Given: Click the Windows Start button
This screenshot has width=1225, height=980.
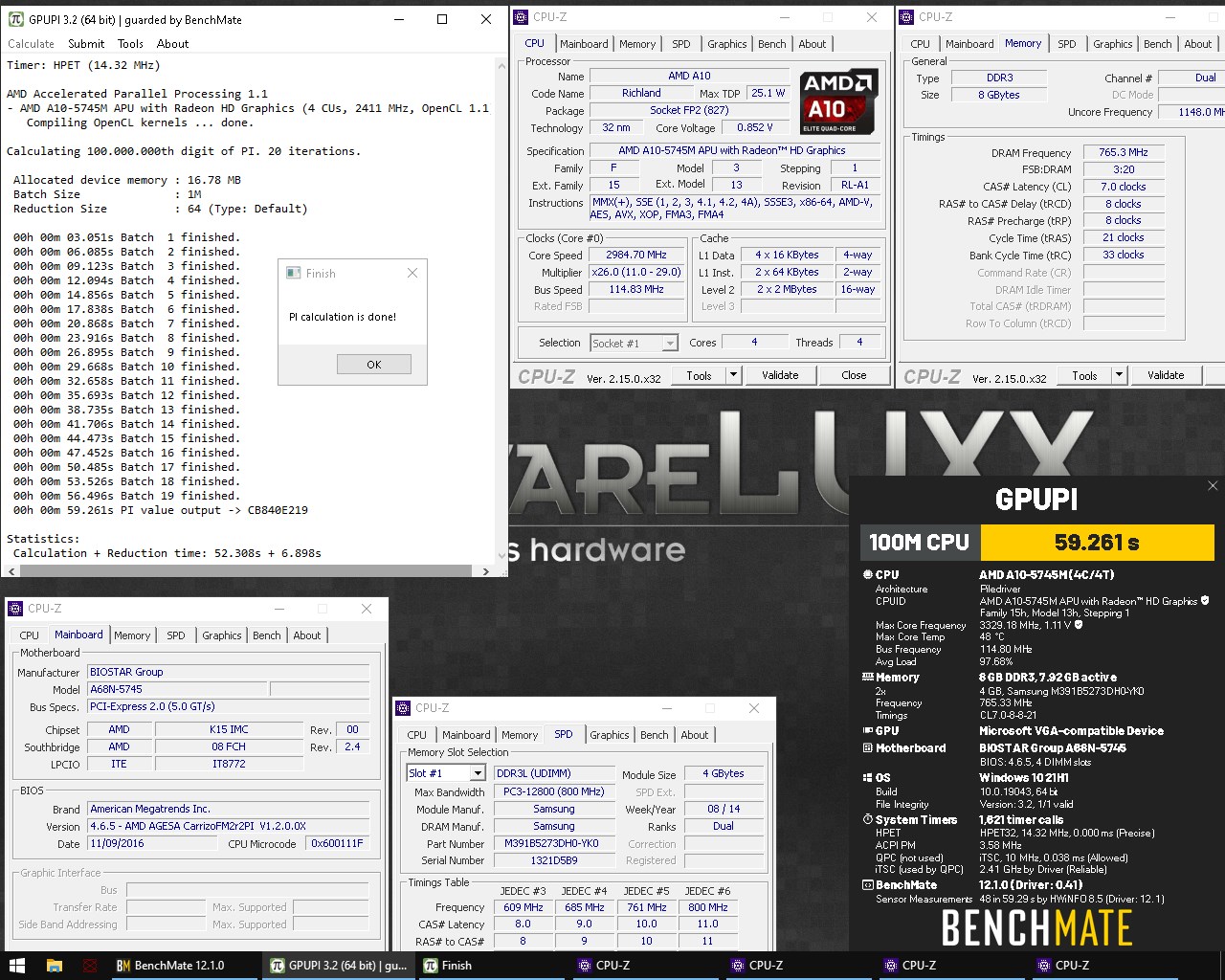Looking at the screenshot, I should (17, 965).
